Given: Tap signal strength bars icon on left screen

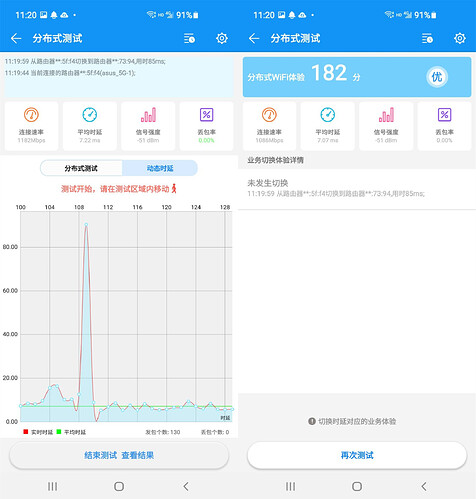Looking at the screenshot, I should point(148,115).
